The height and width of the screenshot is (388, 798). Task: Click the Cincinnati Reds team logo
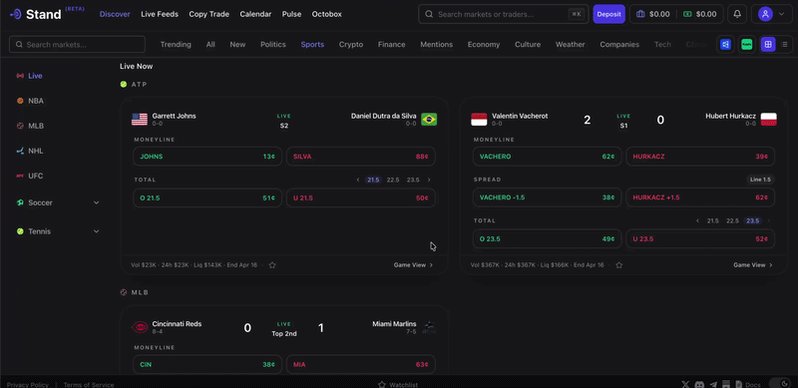click(x=139, y=327)
